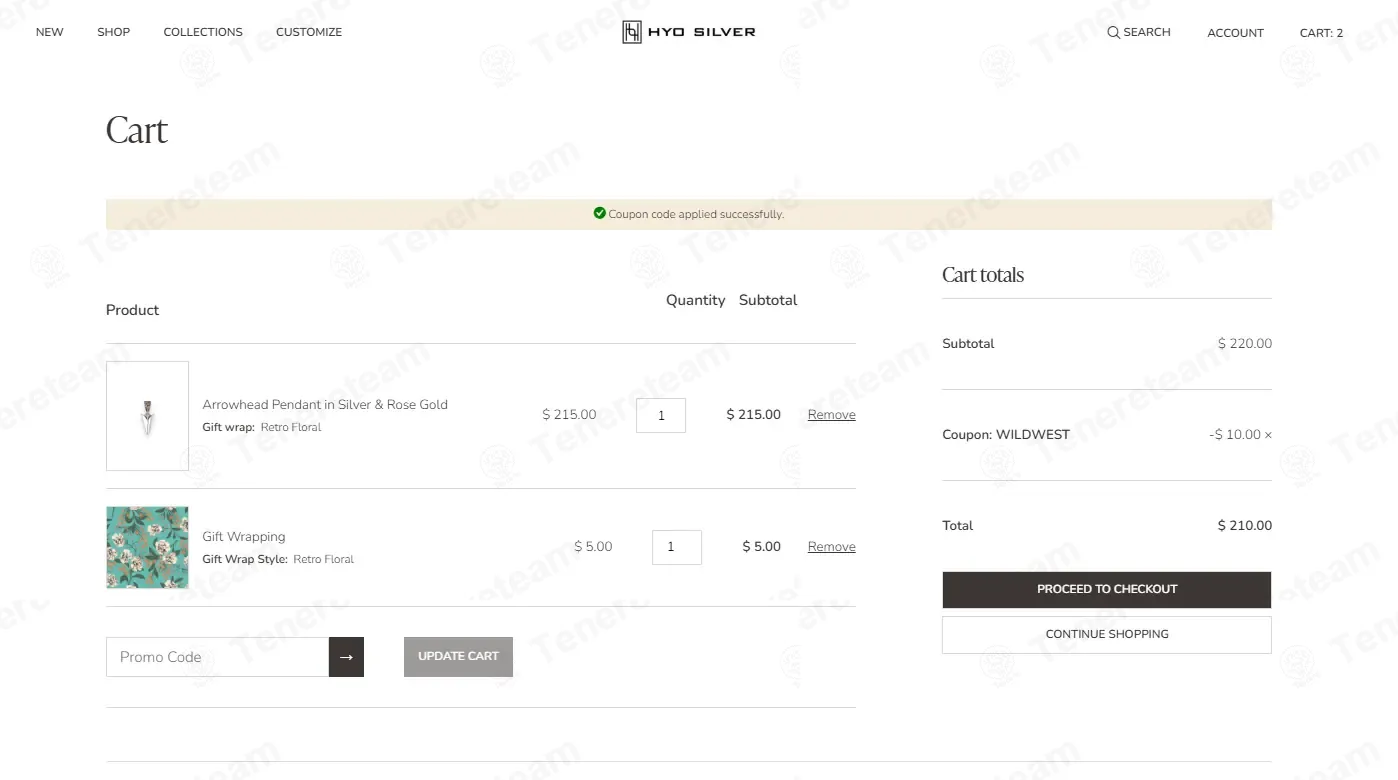
Task: Click the cart subtotal '$ 220.00'
Action: coord(1245,344)
